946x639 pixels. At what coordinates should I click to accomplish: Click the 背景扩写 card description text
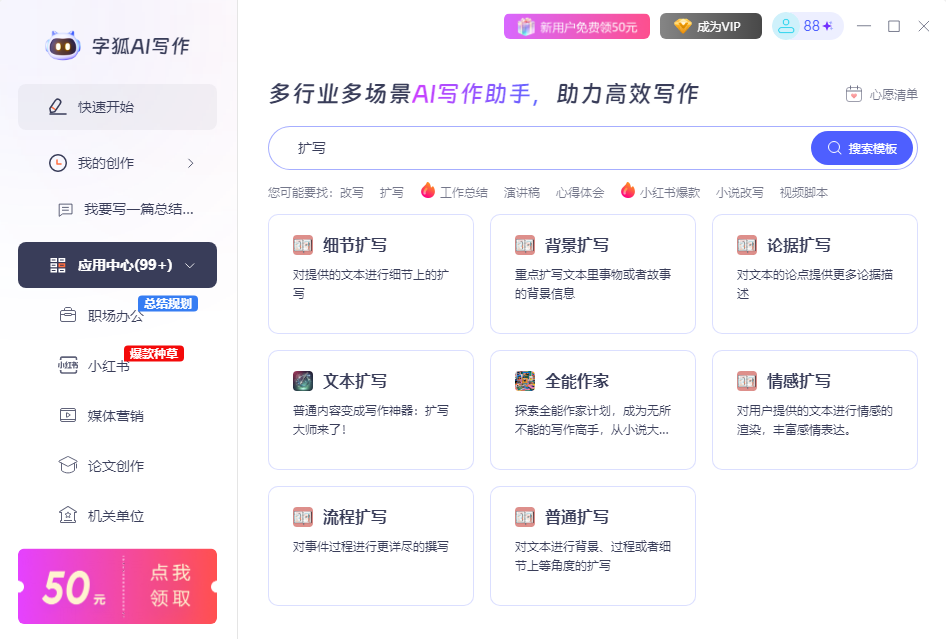592,284
